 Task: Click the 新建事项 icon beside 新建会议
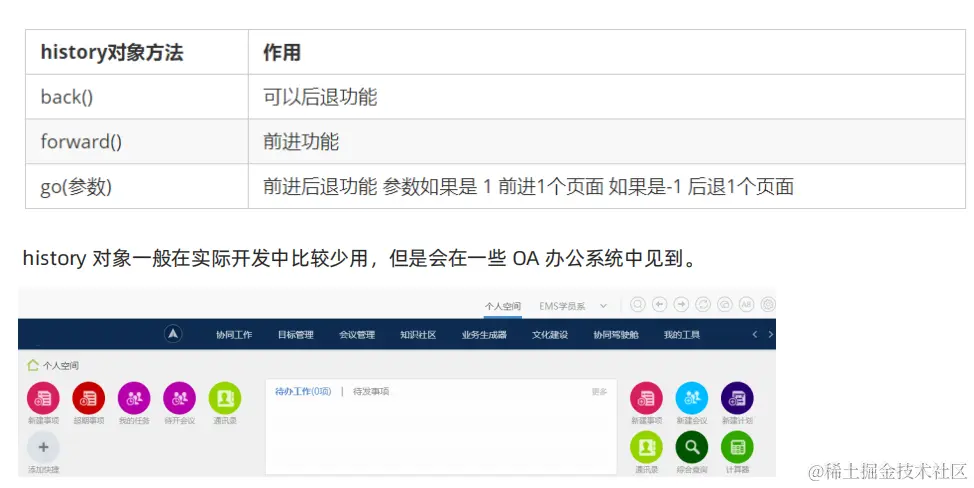(646, 398)
